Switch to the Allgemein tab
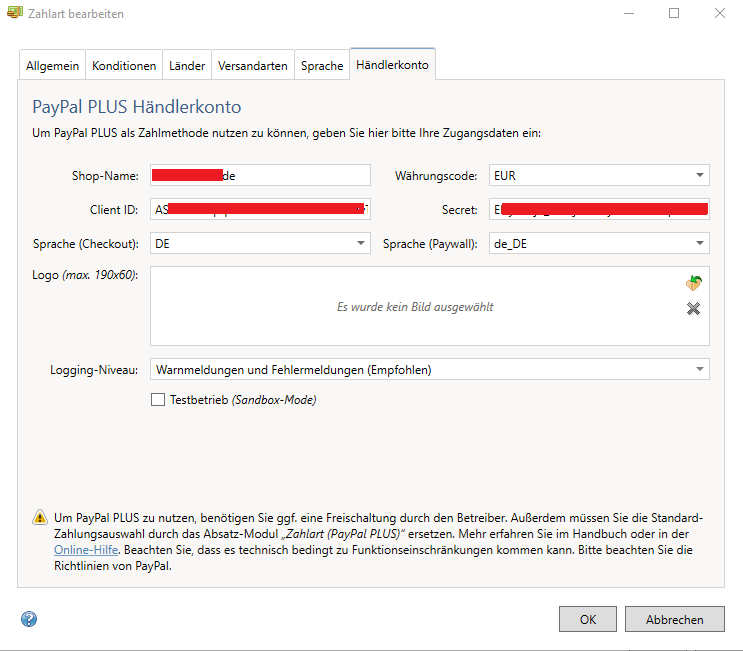 click(x=53, y=65)
